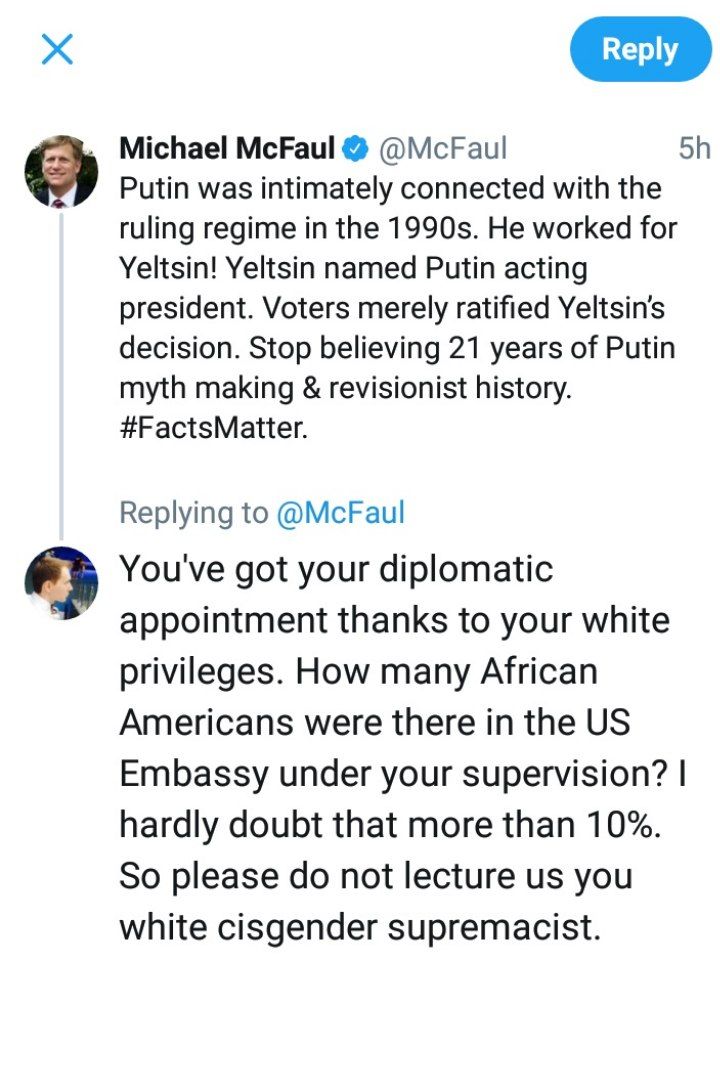Click empty area below the reply text
Screen dimensions: 720x1074
[360, 1010]
